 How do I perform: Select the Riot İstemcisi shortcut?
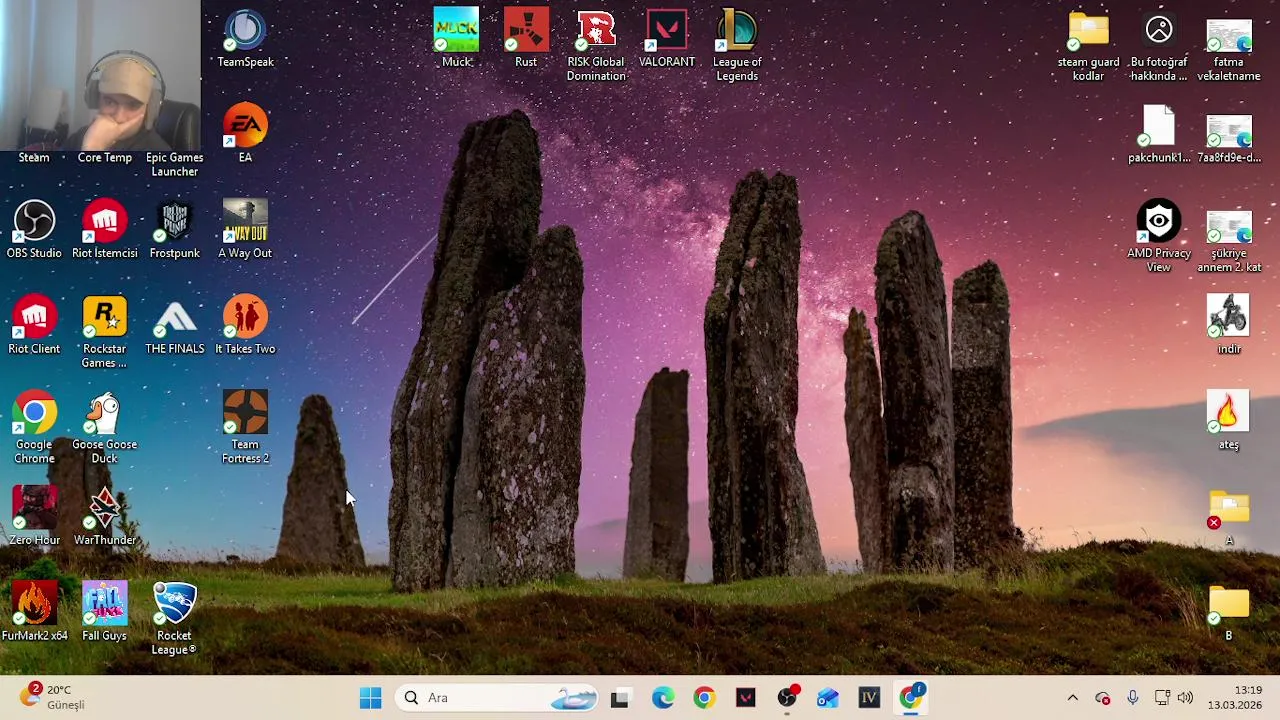click(x=105, y=230)
